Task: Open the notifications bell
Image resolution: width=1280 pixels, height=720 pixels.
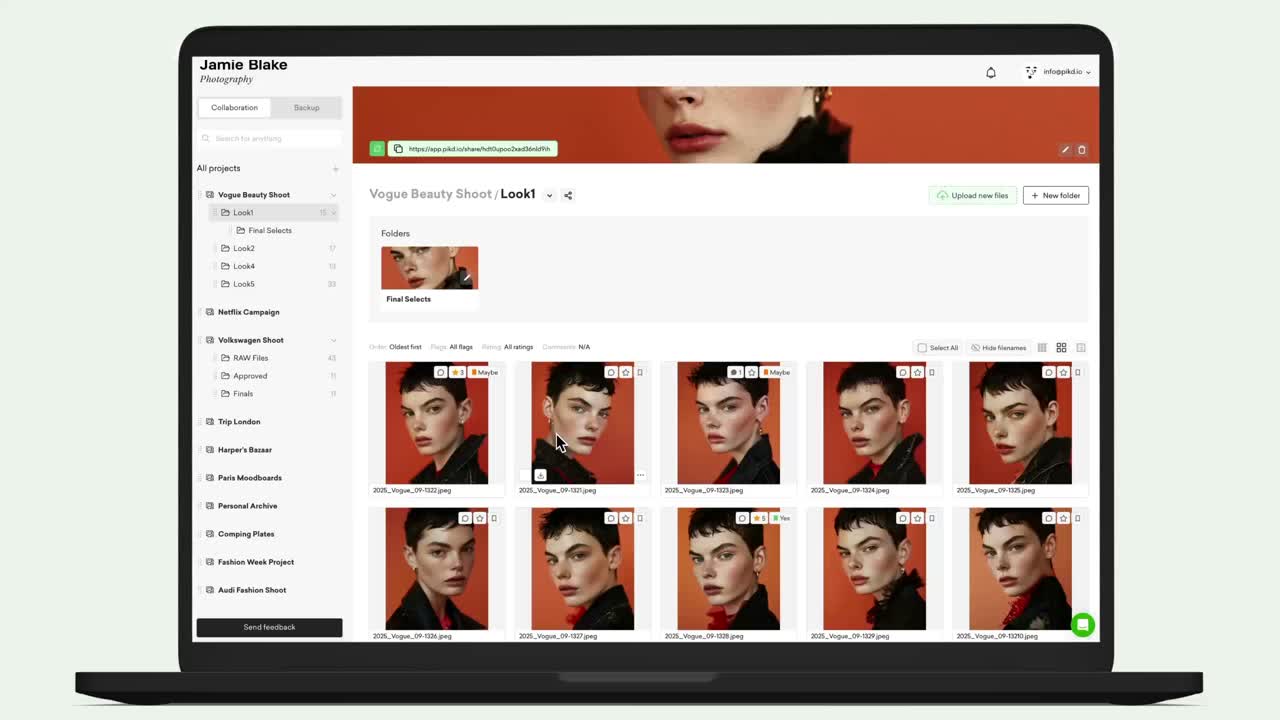Action: point(991,72)
